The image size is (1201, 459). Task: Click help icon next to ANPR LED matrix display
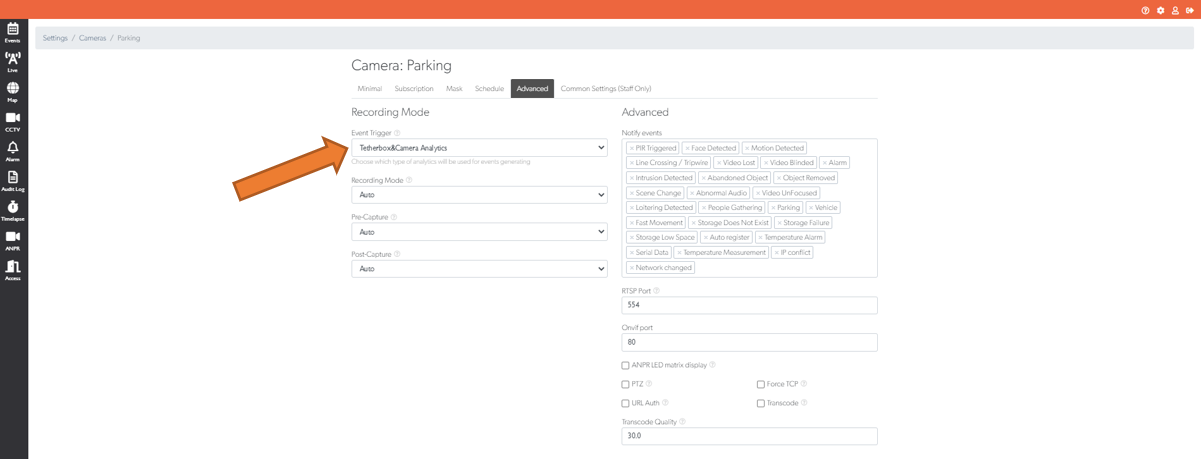coord(712,365)
